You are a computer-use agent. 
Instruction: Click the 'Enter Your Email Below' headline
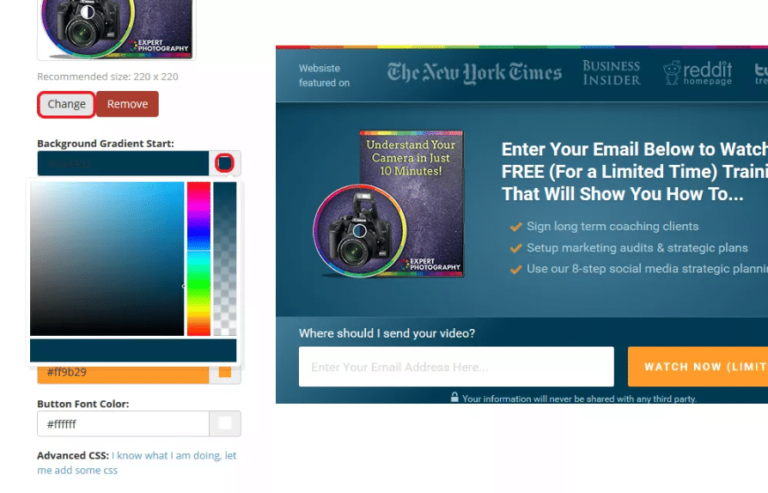635,171
